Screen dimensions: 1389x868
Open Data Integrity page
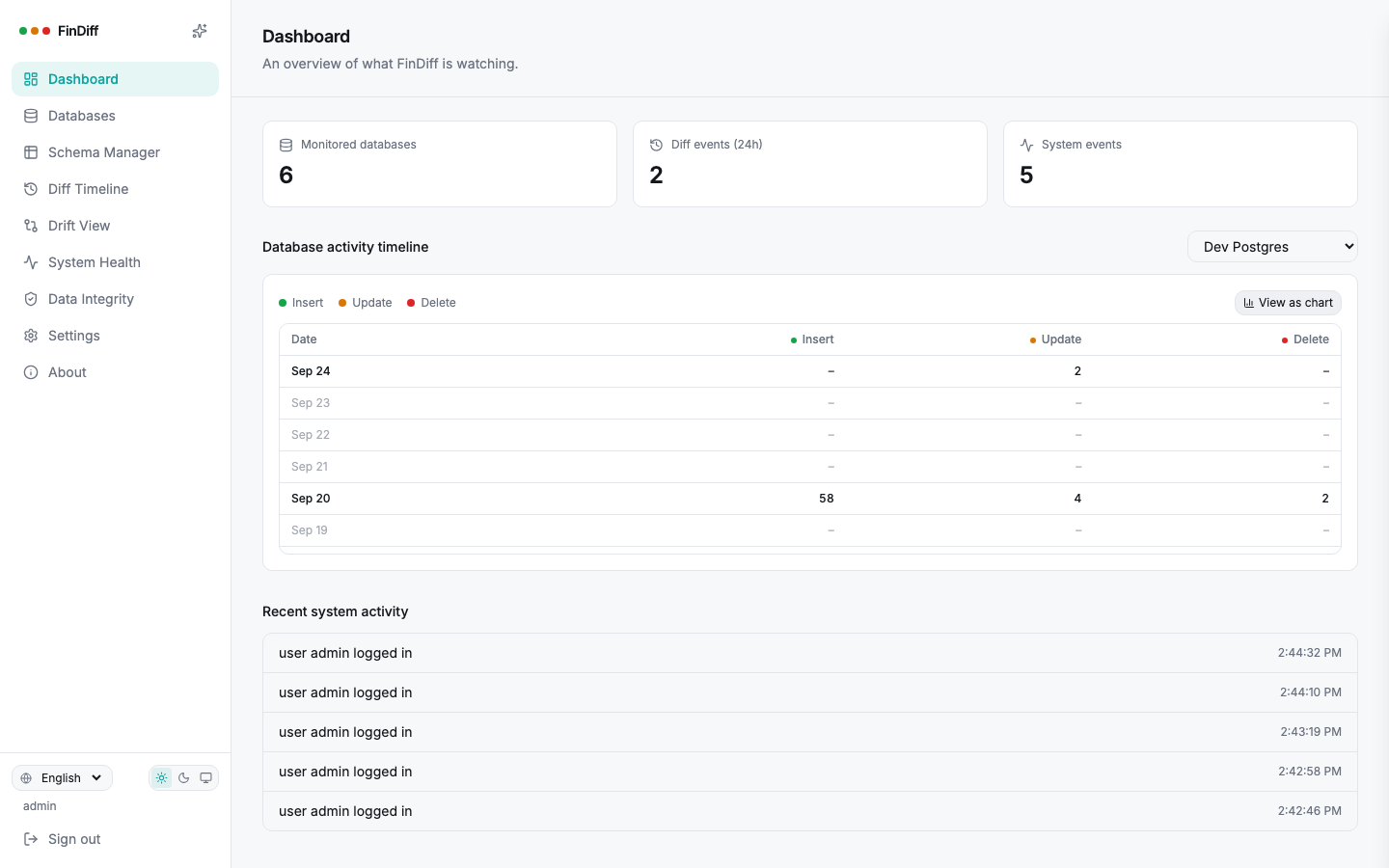pyautogui.click(x=116, y=299)
